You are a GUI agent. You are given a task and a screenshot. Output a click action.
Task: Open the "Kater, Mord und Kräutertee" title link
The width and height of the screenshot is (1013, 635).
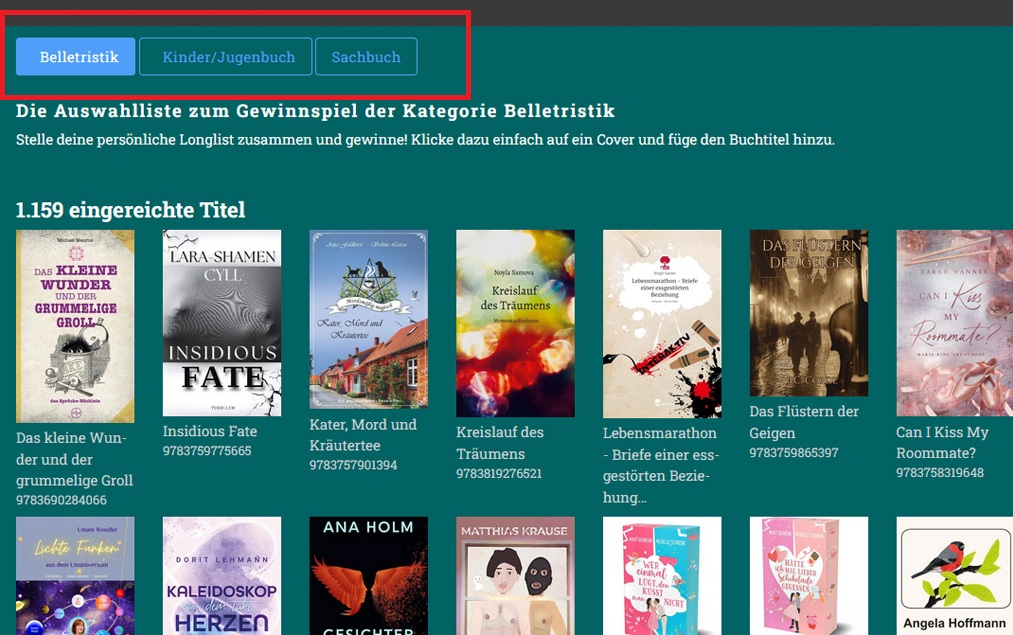click(x=363, y=435)
